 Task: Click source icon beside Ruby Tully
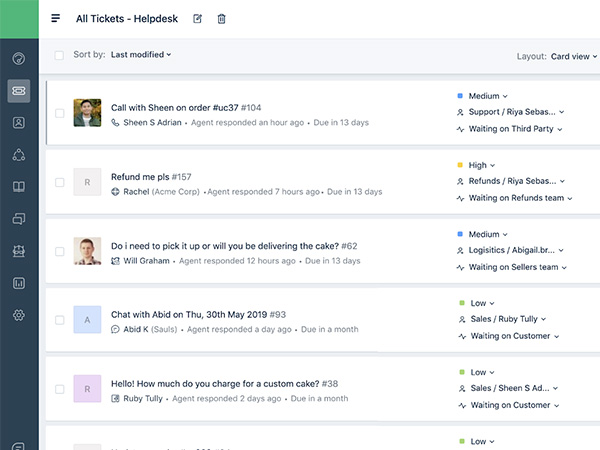(x=115, y=399)
